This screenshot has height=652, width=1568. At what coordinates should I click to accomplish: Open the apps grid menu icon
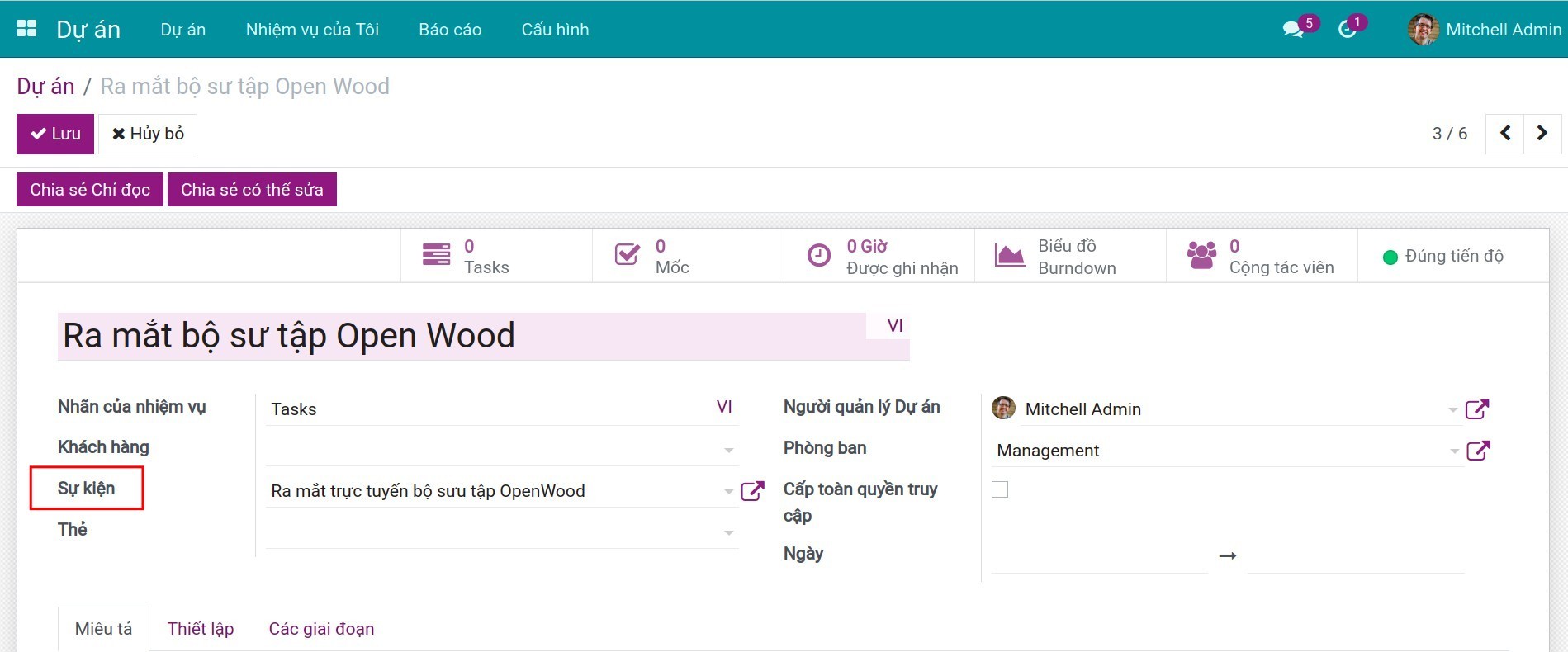[x=26, y=29]
